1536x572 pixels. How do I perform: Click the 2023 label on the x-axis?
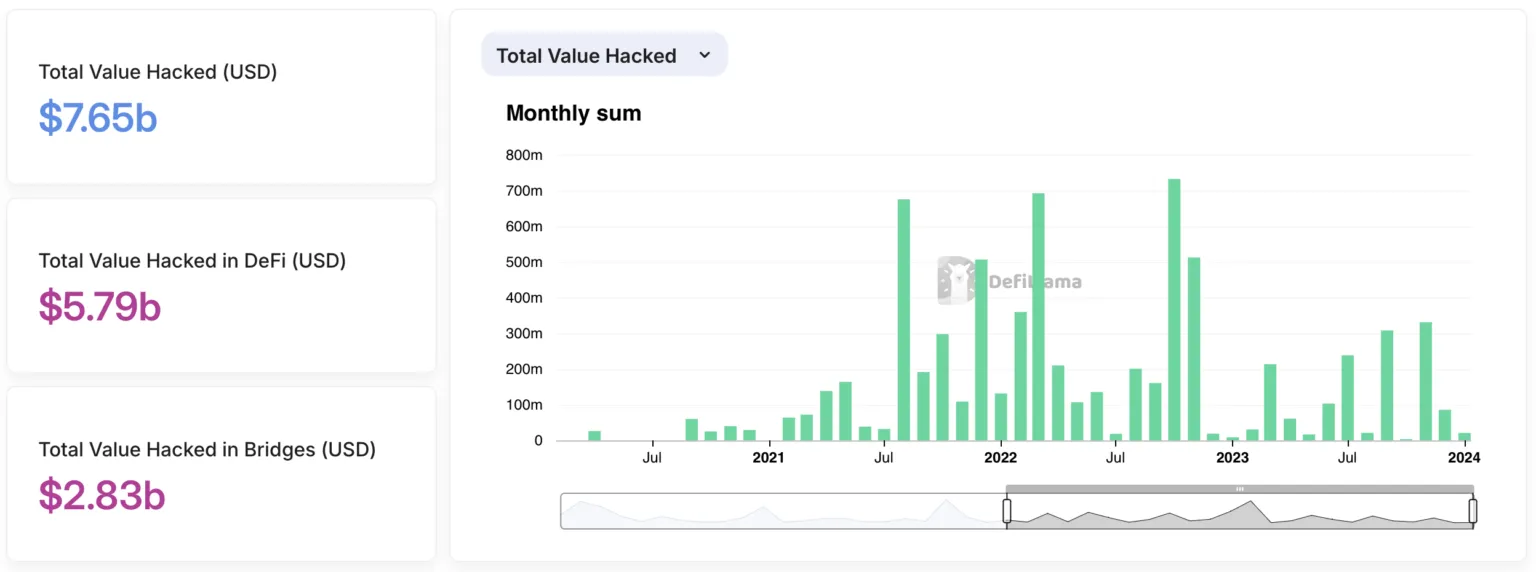click(x=1232, y=458)
